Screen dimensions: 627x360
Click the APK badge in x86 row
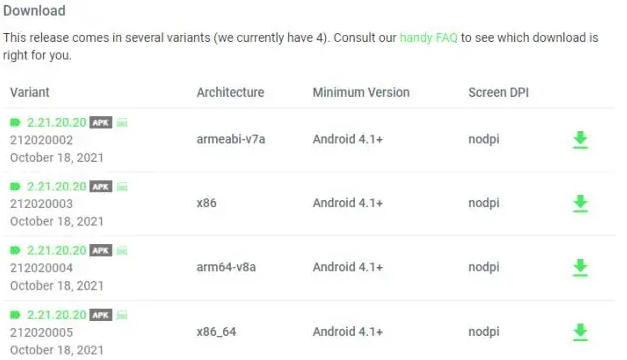pos(101,186)
